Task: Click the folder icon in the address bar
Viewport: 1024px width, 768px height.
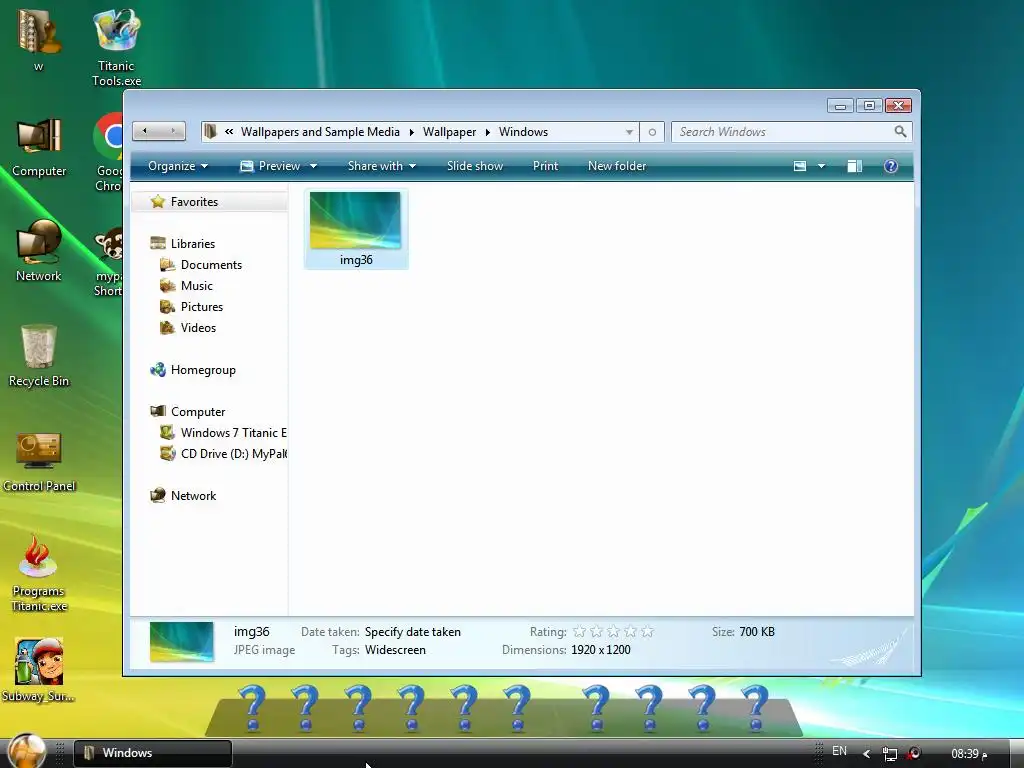Action: [210, 131]
